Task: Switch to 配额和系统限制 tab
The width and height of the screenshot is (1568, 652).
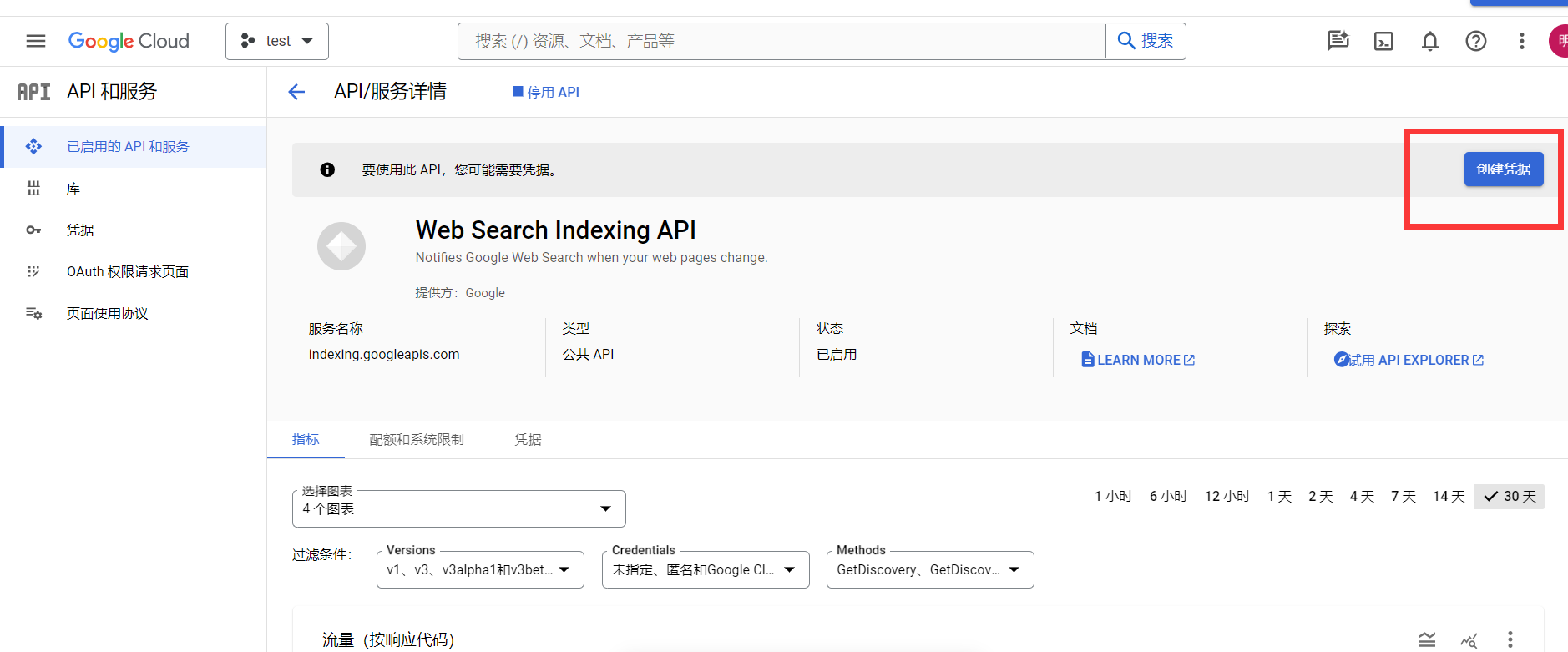Action: pos(417,439)
